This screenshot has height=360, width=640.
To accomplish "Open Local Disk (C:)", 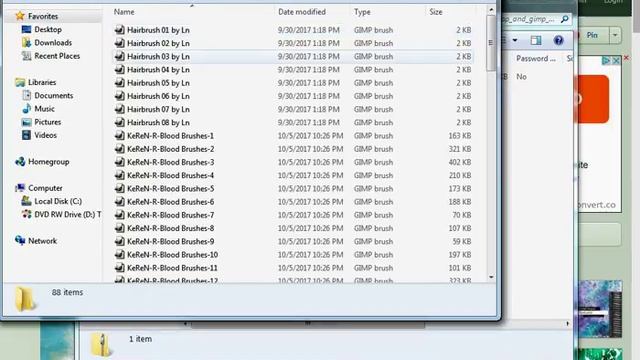I will [58, 201].
